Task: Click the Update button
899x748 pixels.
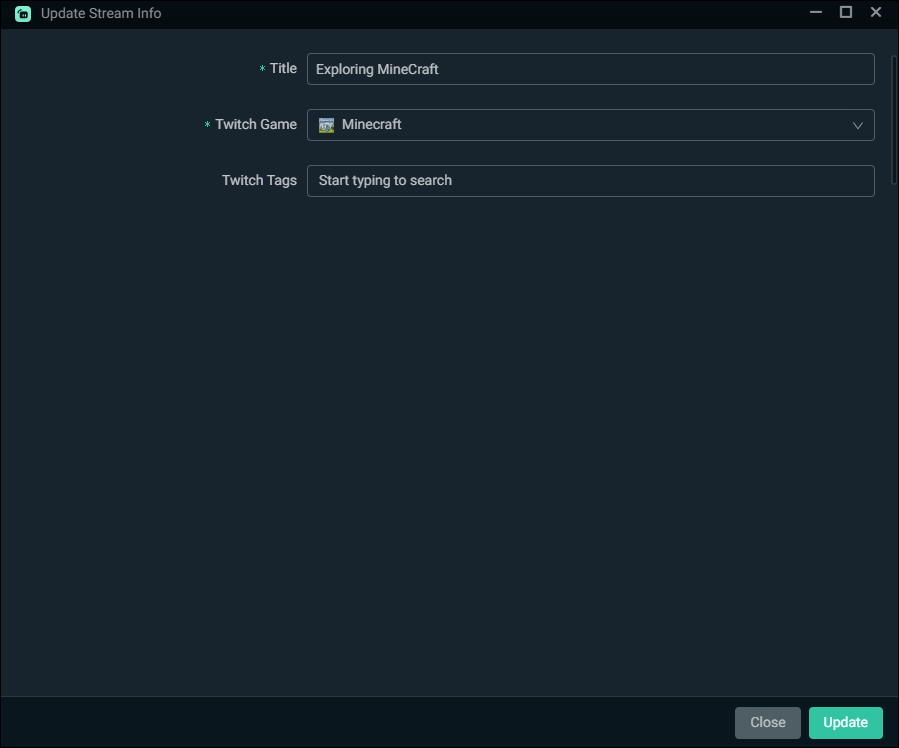Action: tap(845, 722)
